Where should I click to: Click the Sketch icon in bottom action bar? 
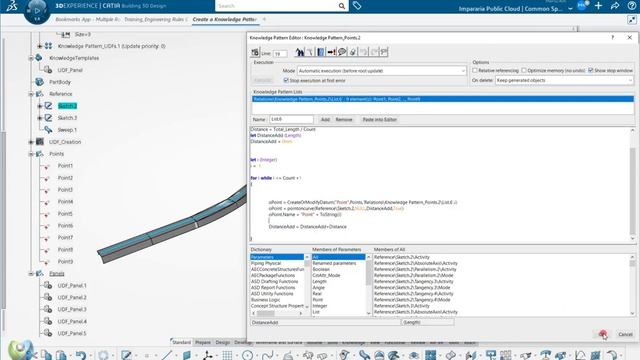(126, 355)
